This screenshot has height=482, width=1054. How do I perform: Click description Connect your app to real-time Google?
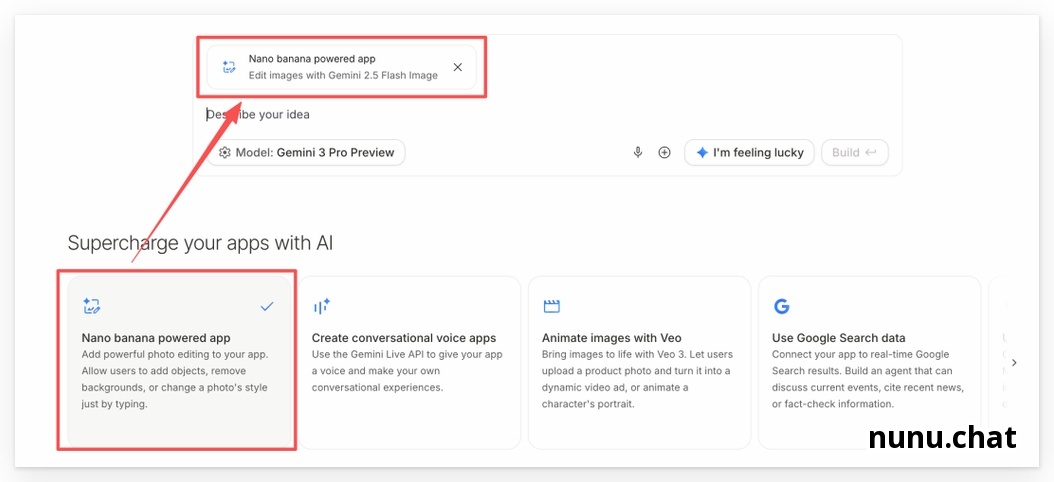pos(868,379)
